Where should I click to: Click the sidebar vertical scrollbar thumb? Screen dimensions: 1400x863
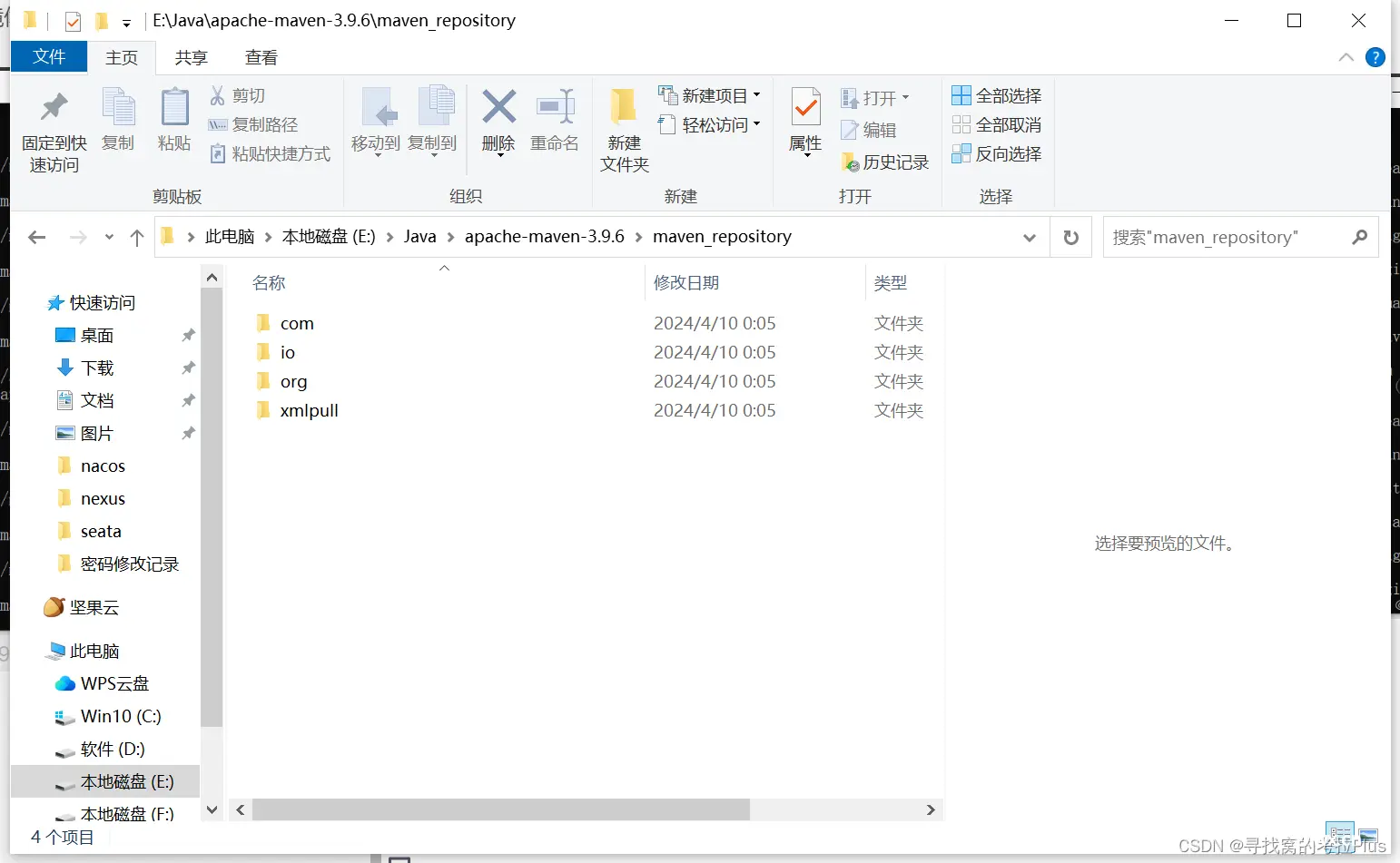coord(212,508)
